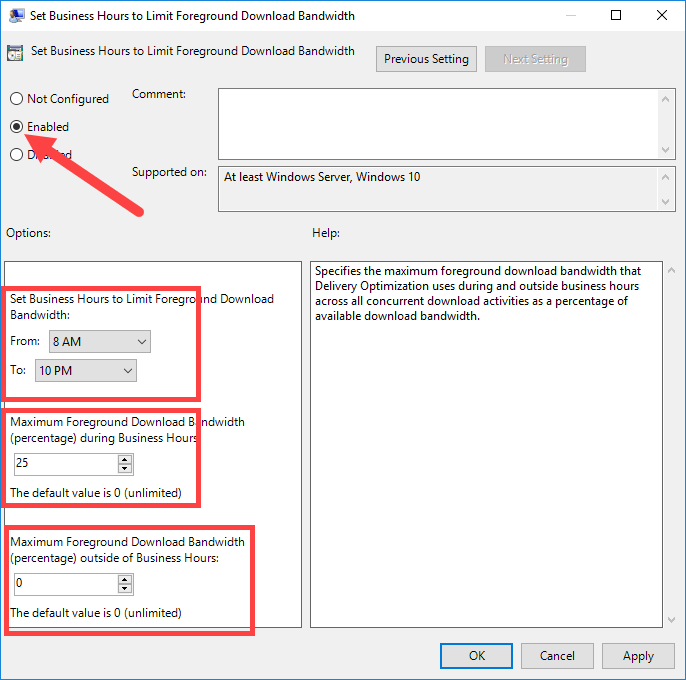Click Supported on box scroll up arrow
686x680 pixels.
(665, 177)
